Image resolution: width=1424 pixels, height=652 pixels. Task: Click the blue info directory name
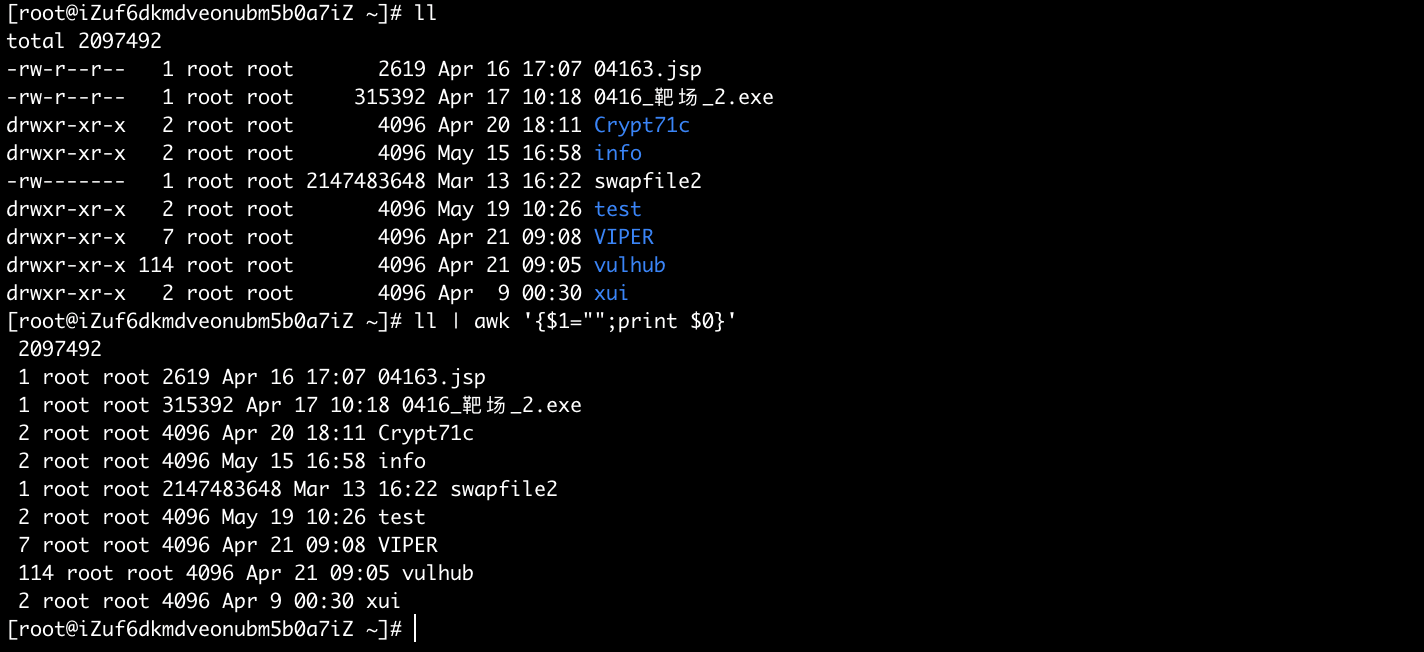coord(617,153)
